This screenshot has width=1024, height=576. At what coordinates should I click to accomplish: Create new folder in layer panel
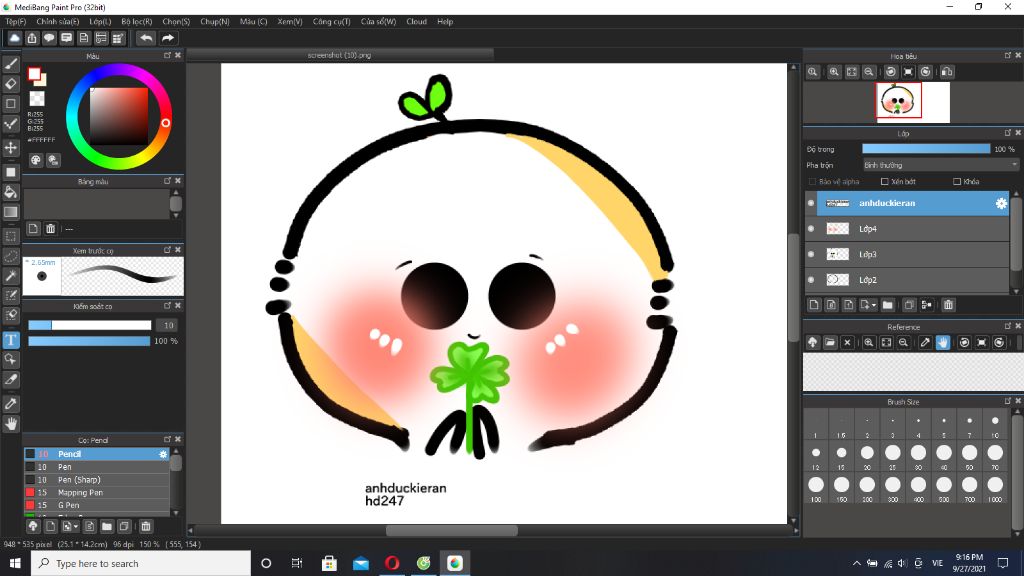(x=888, y=304)
